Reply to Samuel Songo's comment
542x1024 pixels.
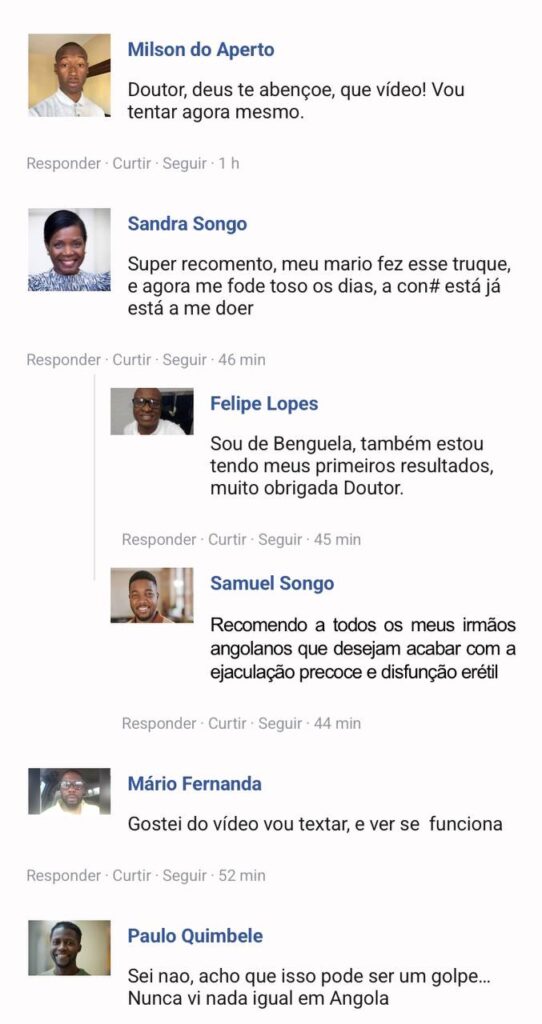tap(159, 723)
